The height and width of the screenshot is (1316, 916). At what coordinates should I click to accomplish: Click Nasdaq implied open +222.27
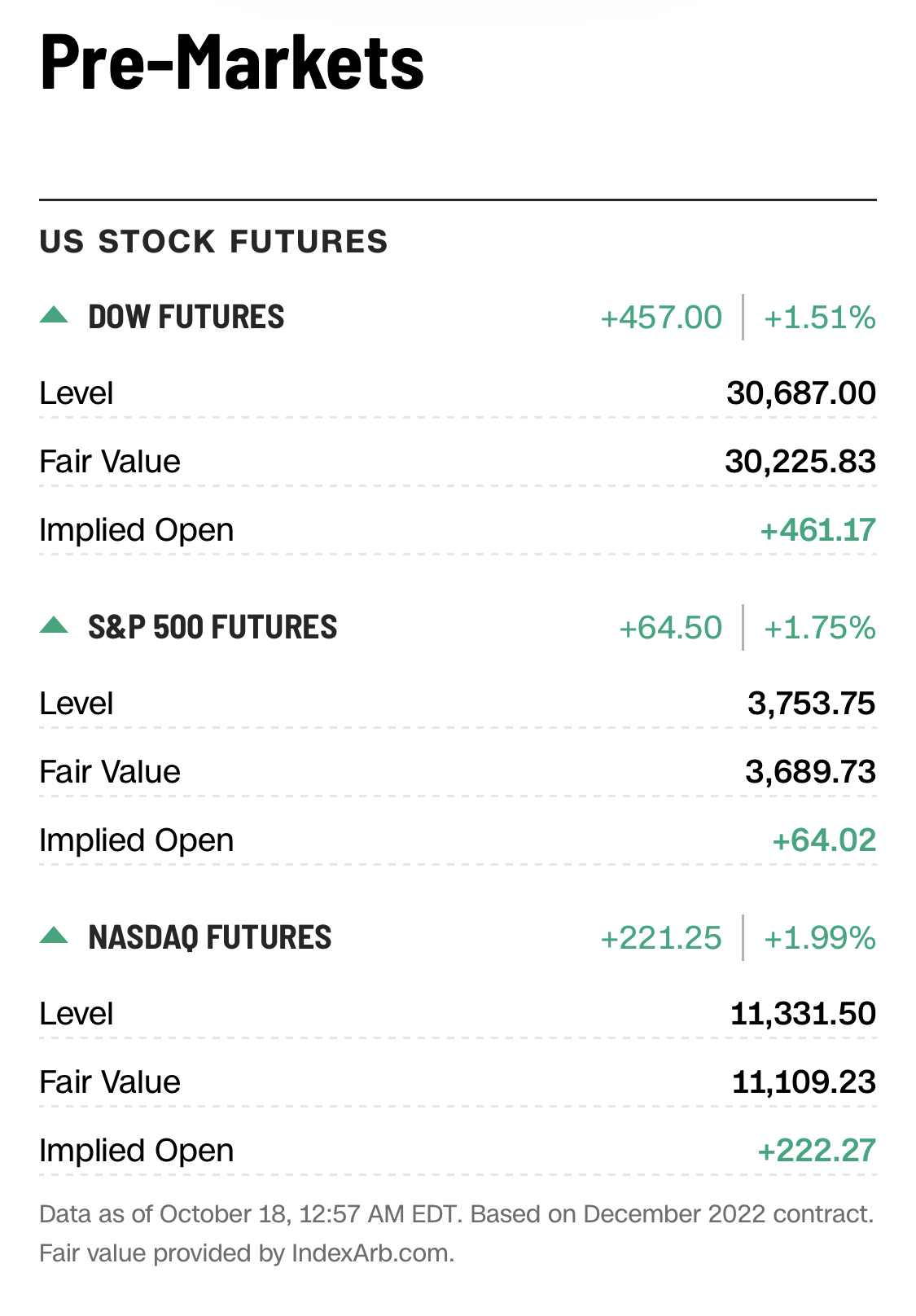[816, 1151]
